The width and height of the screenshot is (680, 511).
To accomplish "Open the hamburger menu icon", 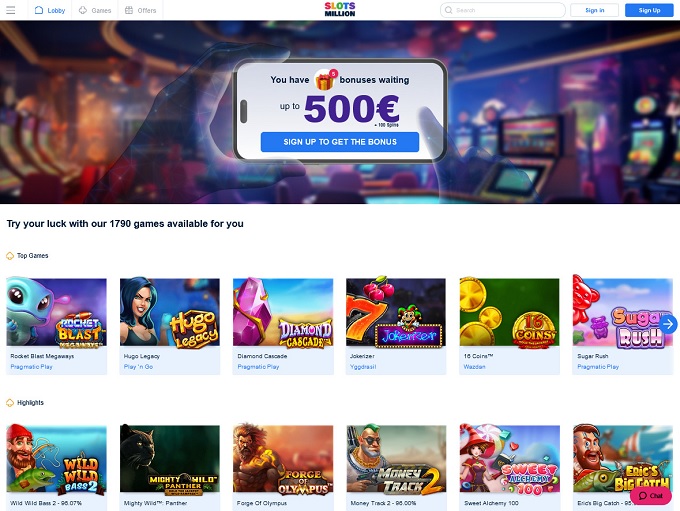I will click(x=11, y=10).
